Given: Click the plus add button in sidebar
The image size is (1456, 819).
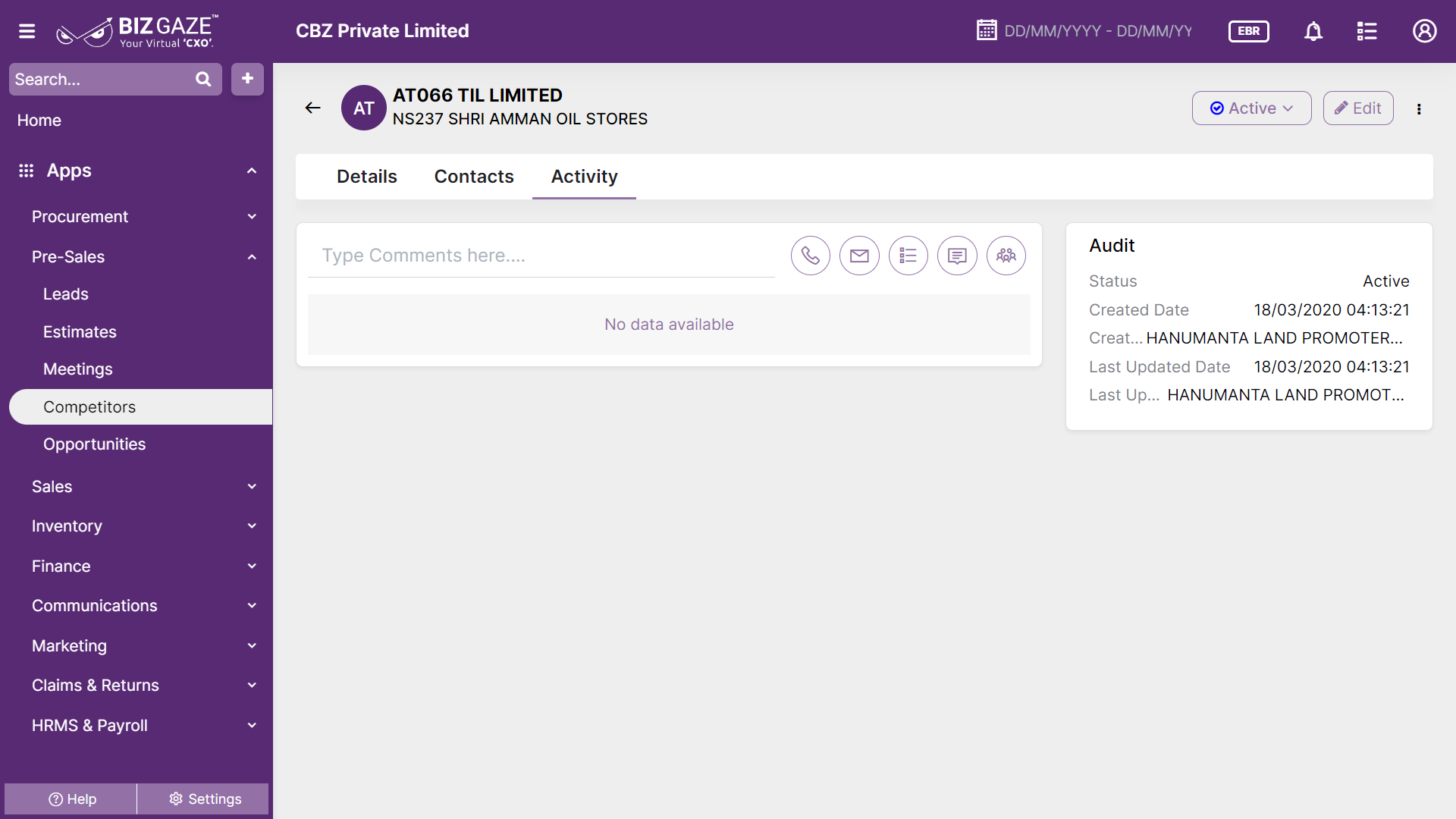Looking at the screenshot, I should (247, 79).
